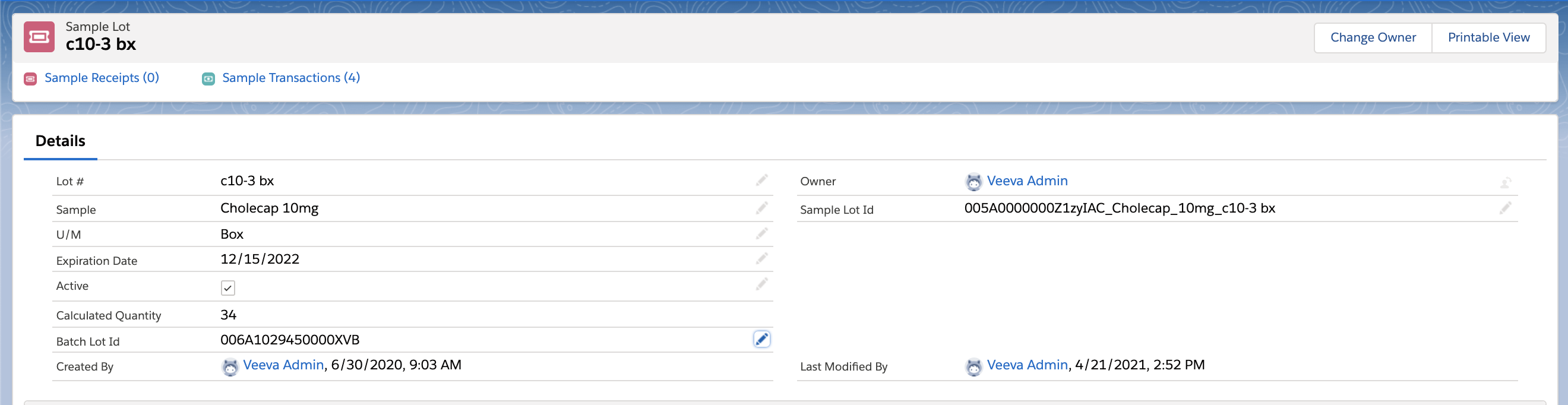Open Veeva Admin owner profile link

[1027, 181]
